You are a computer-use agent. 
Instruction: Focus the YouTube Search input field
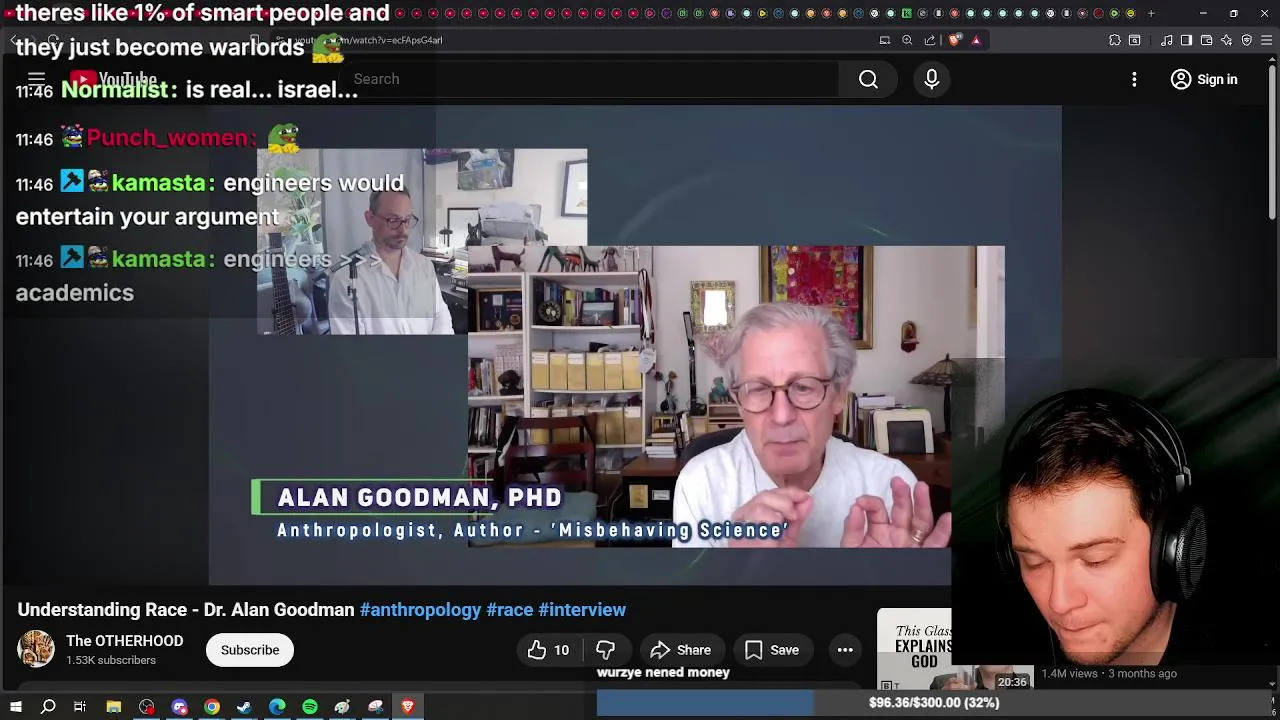tap(590, 79)
